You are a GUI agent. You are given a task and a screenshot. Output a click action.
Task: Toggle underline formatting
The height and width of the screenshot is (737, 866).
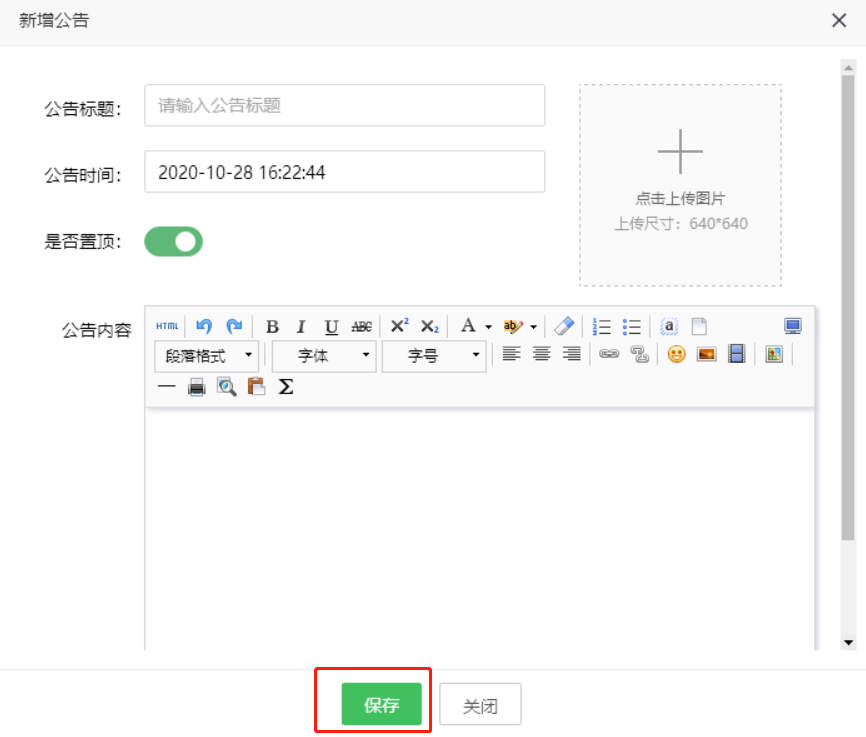331,326
